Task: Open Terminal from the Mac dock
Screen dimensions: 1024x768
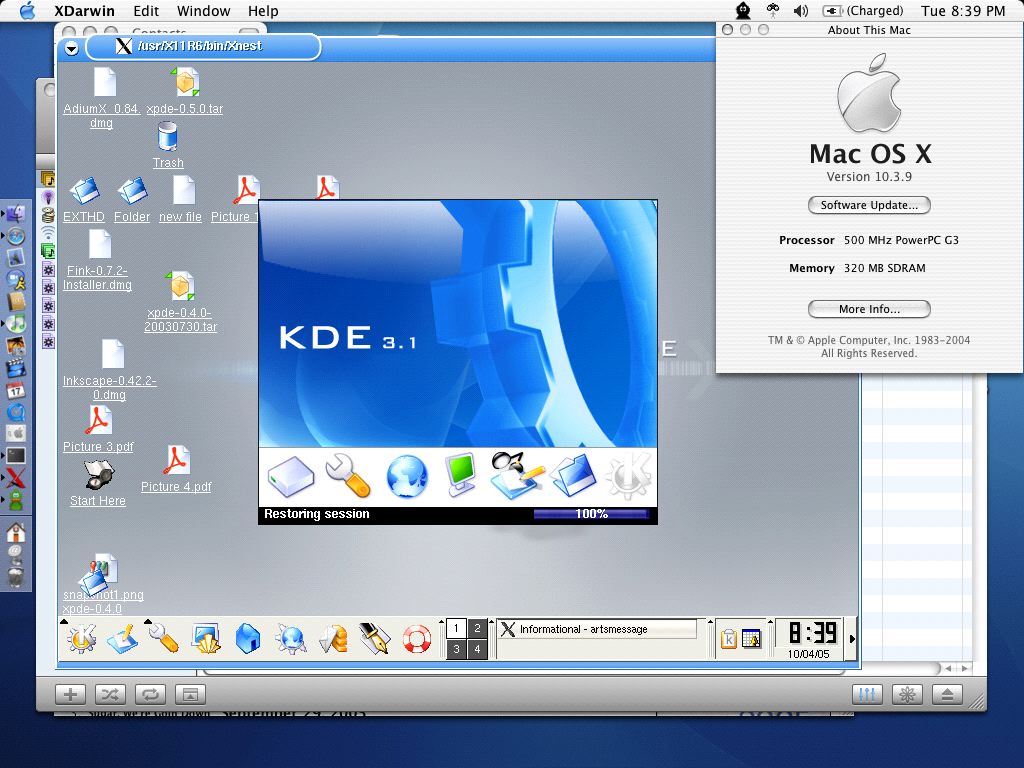Action: pos(16,455)
